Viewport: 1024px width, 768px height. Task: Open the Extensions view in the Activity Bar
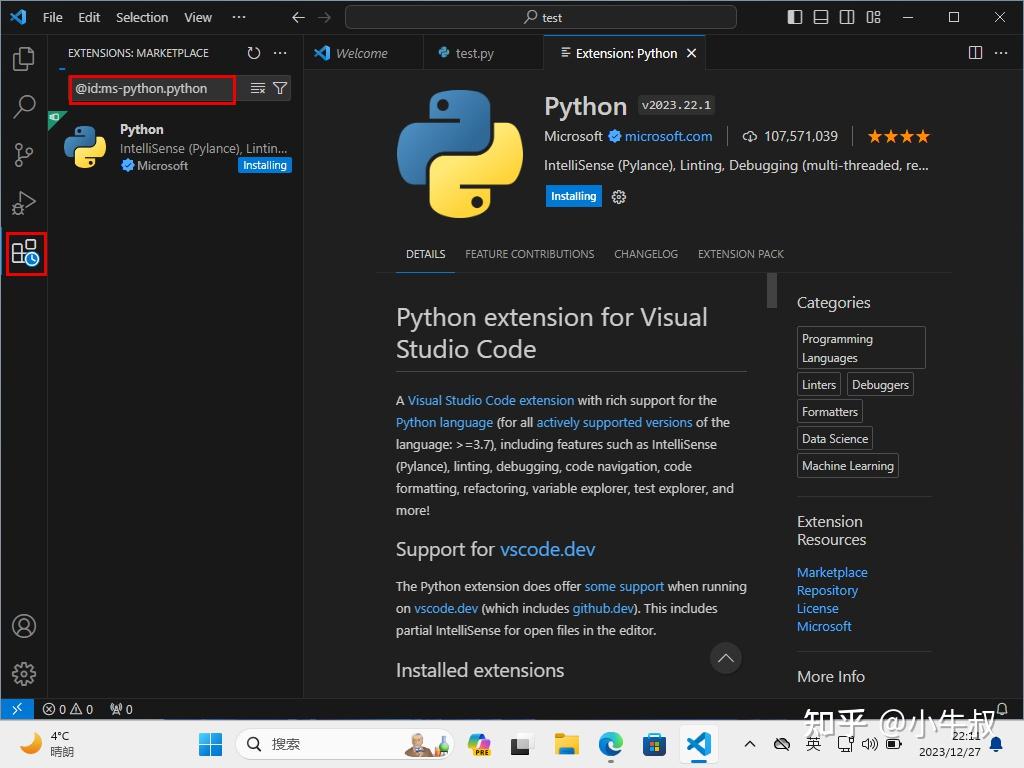[25, 254]
